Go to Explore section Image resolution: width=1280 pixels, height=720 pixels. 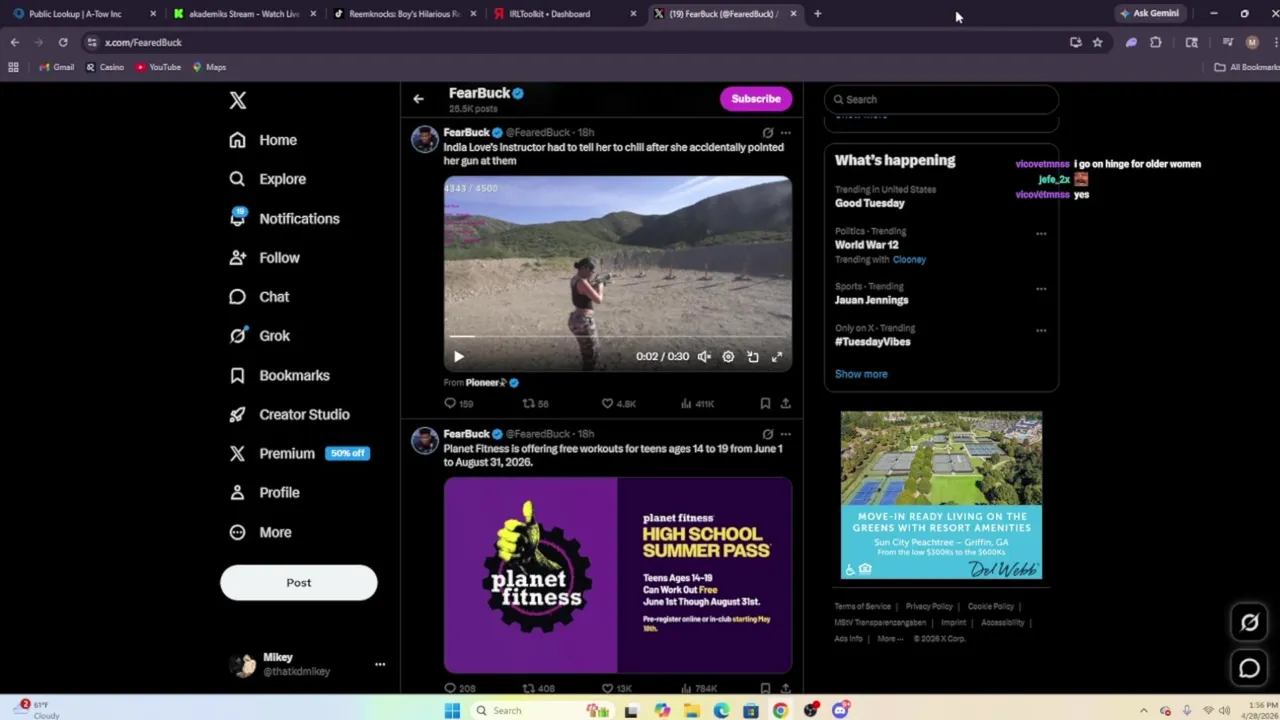tap(267, 179)
